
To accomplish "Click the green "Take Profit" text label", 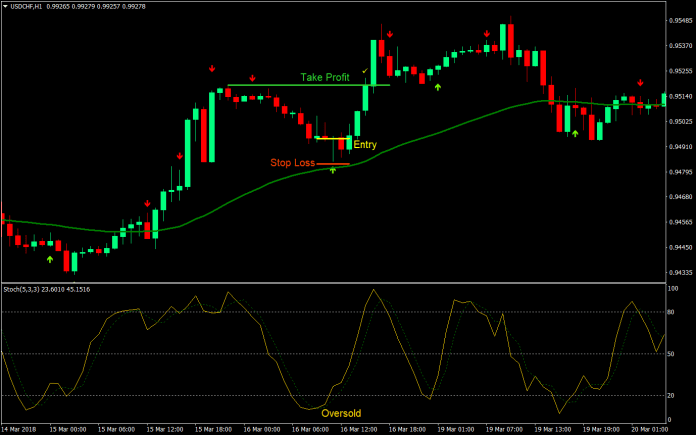I will tap(327, 77).
